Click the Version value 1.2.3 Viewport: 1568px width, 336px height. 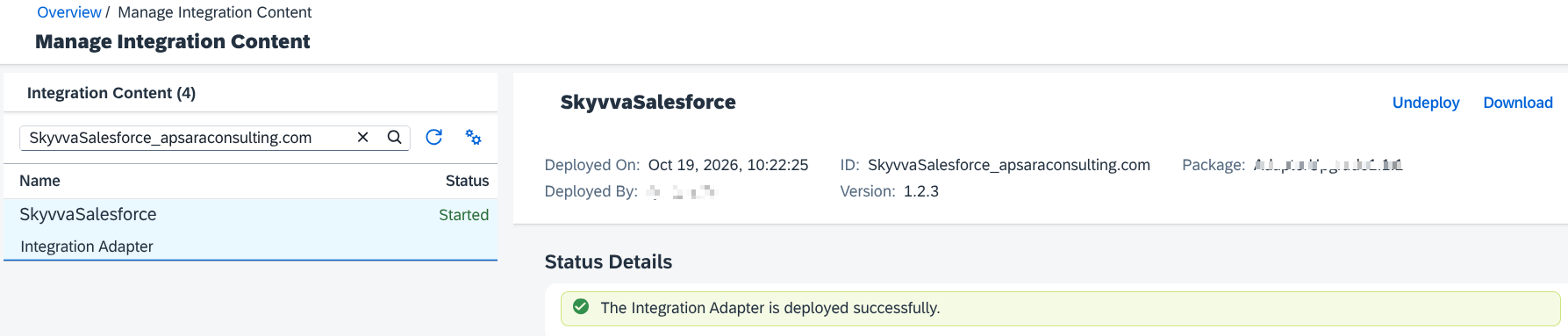(921, 191)
